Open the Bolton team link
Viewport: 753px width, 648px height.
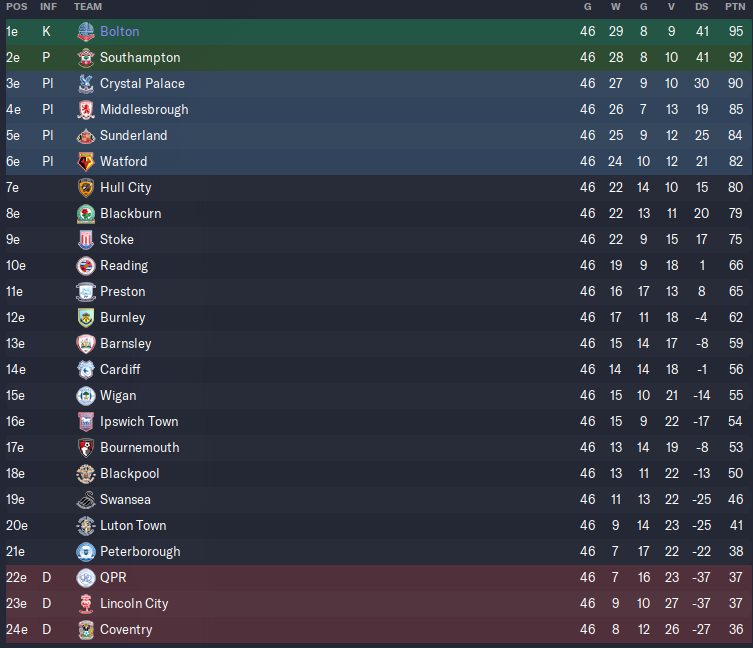(x=120, y=32)
